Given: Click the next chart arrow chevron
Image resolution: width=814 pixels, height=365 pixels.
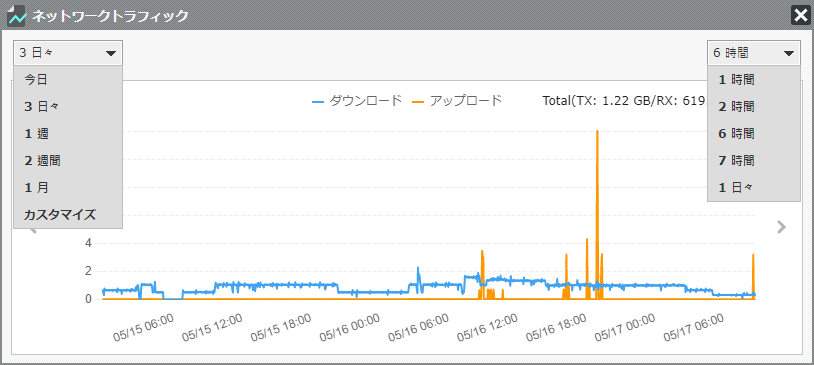Looking at the screenshot, I should (x=781, y=227).
